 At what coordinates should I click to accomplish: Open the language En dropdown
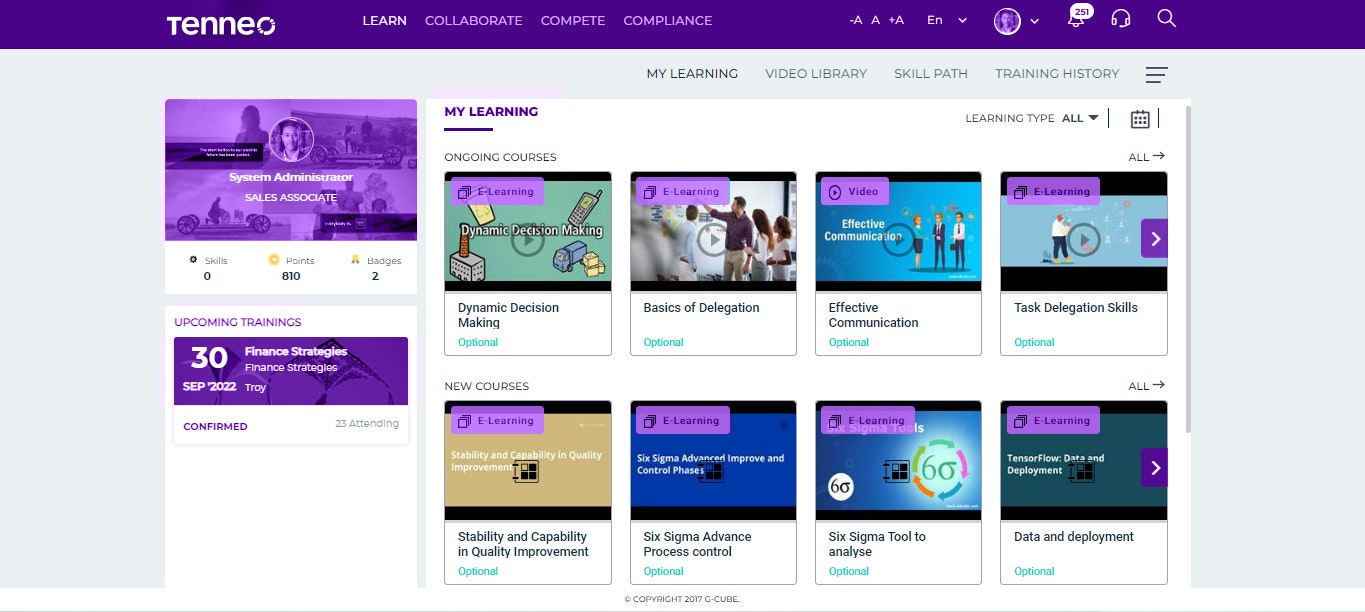point(944,20)
